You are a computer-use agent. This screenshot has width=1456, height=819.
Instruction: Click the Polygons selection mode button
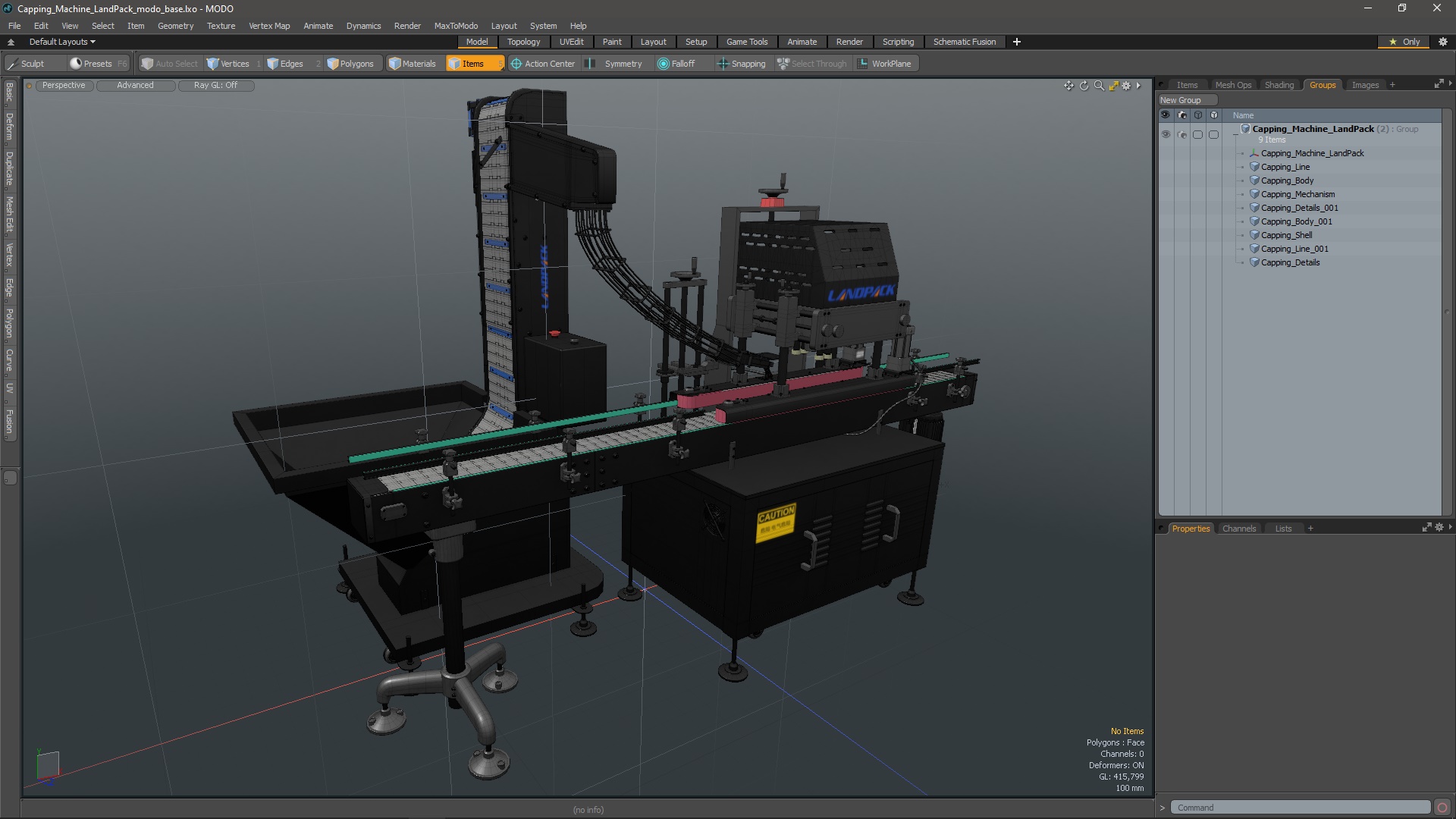(350, 64)
